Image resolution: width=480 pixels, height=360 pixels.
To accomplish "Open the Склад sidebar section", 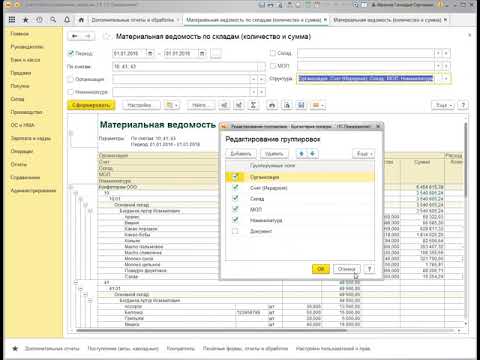I will pos(17,99).
